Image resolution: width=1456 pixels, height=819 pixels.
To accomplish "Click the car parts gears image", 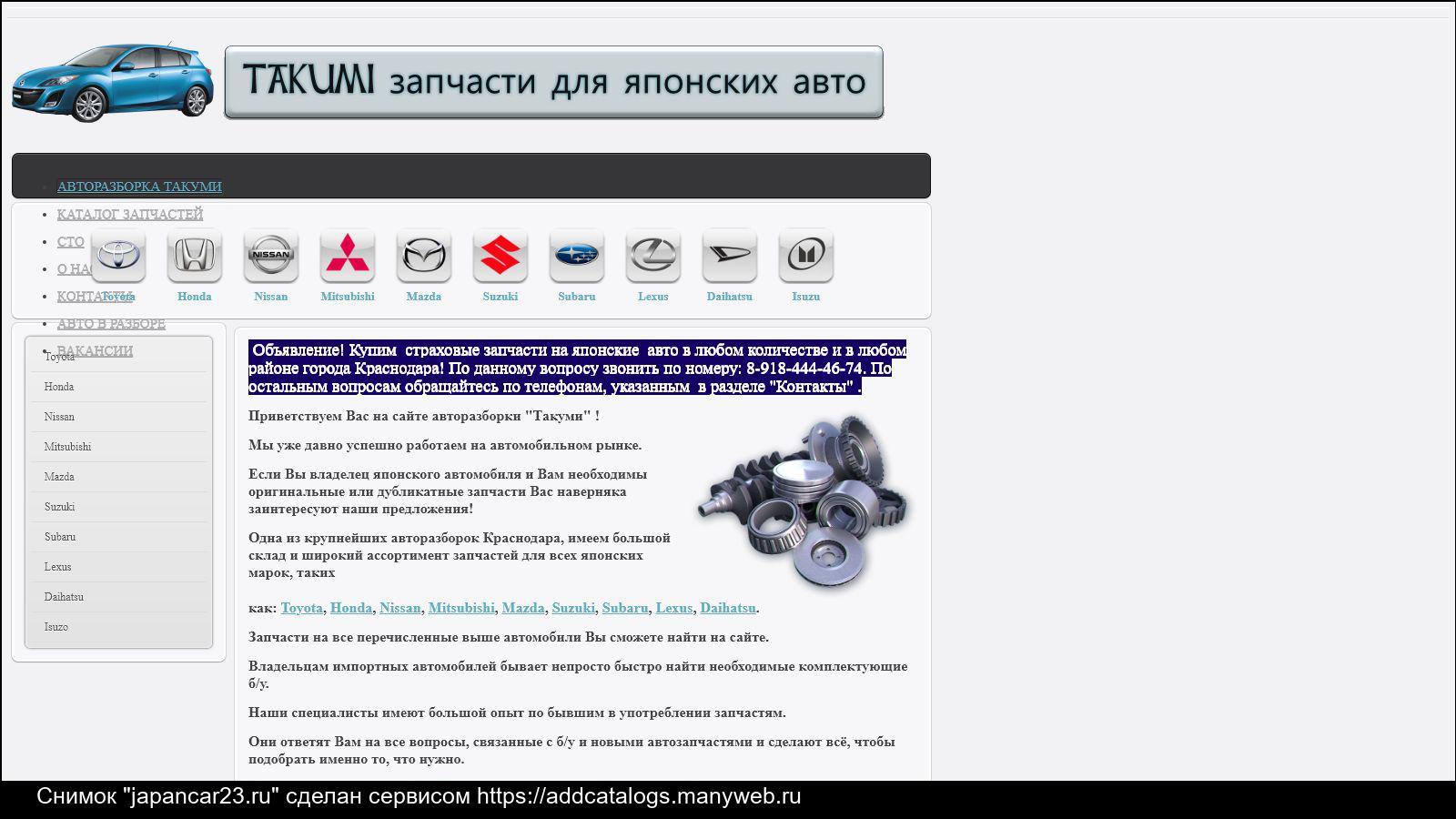I will [x=804, y=501].
